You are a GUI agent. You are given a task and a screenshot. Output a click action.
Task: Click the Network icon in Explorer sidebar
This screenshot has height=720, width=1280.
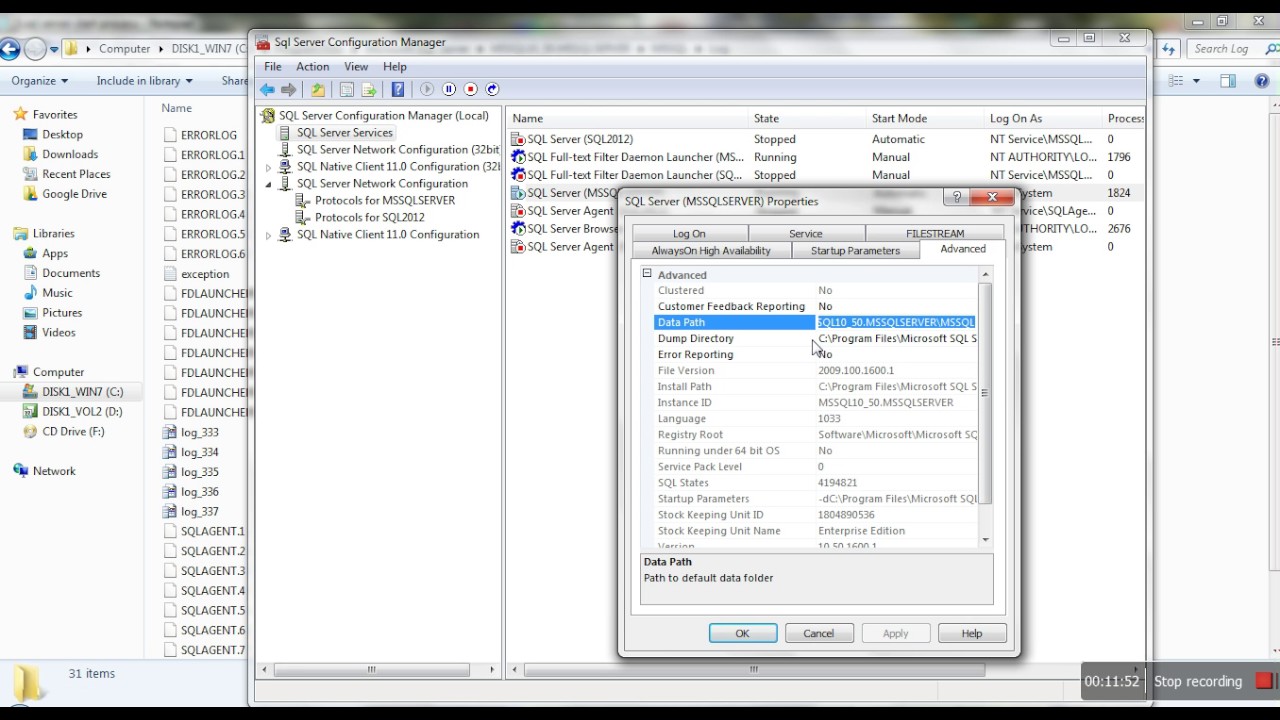click(x=21, y=471)
